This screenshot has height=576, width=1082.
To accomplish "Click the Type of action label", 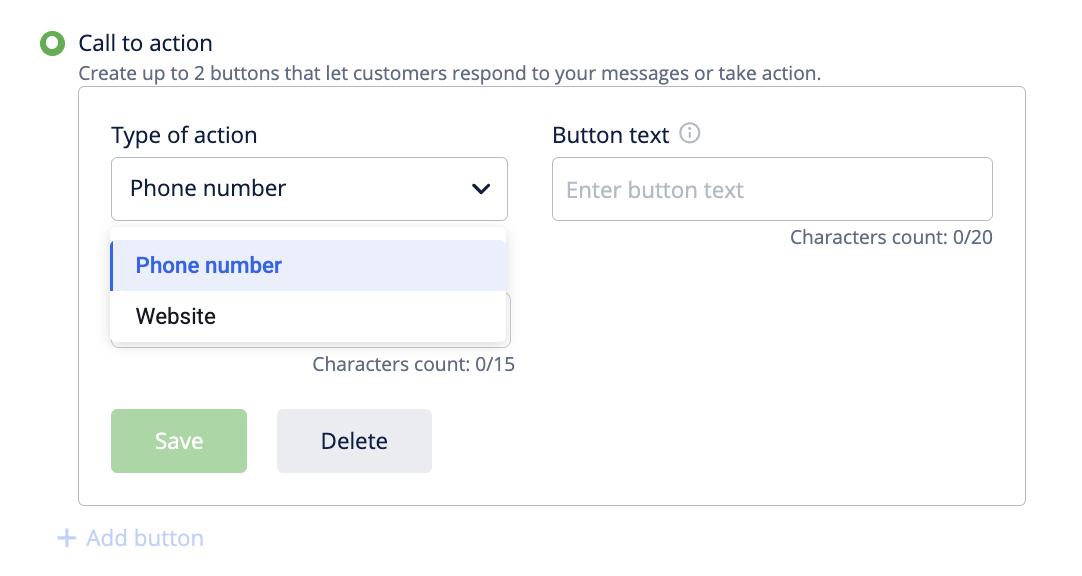I will pyautogui.click(x=184, y=135).
